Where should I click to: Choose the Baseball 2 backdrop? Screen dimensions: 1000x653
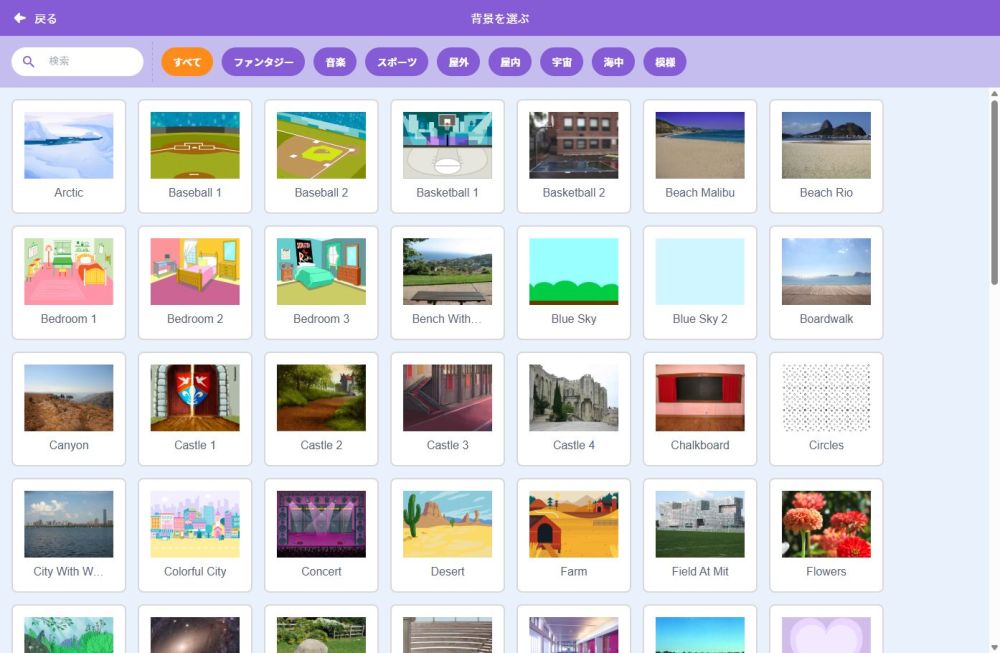pos(321,156)
